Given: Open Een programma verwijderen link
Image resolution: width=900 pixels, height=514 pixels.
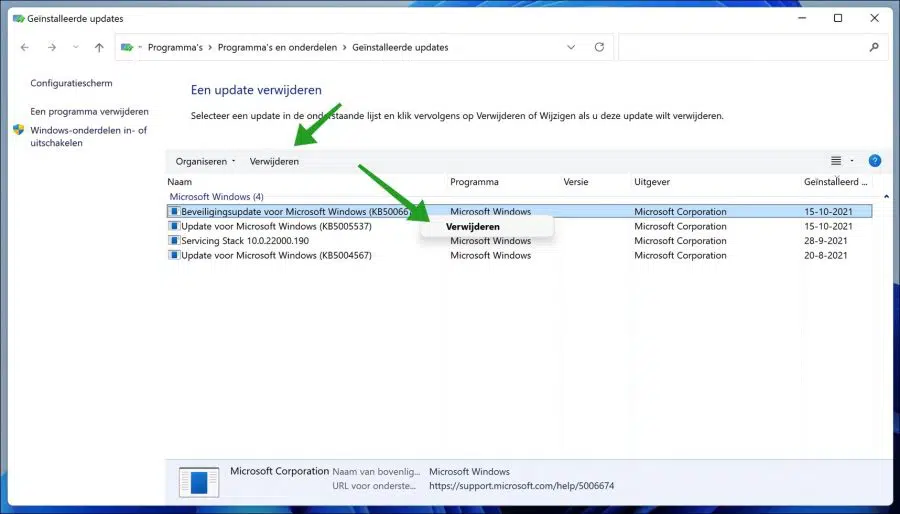Looking at the screenshot, I should point(90,111).
